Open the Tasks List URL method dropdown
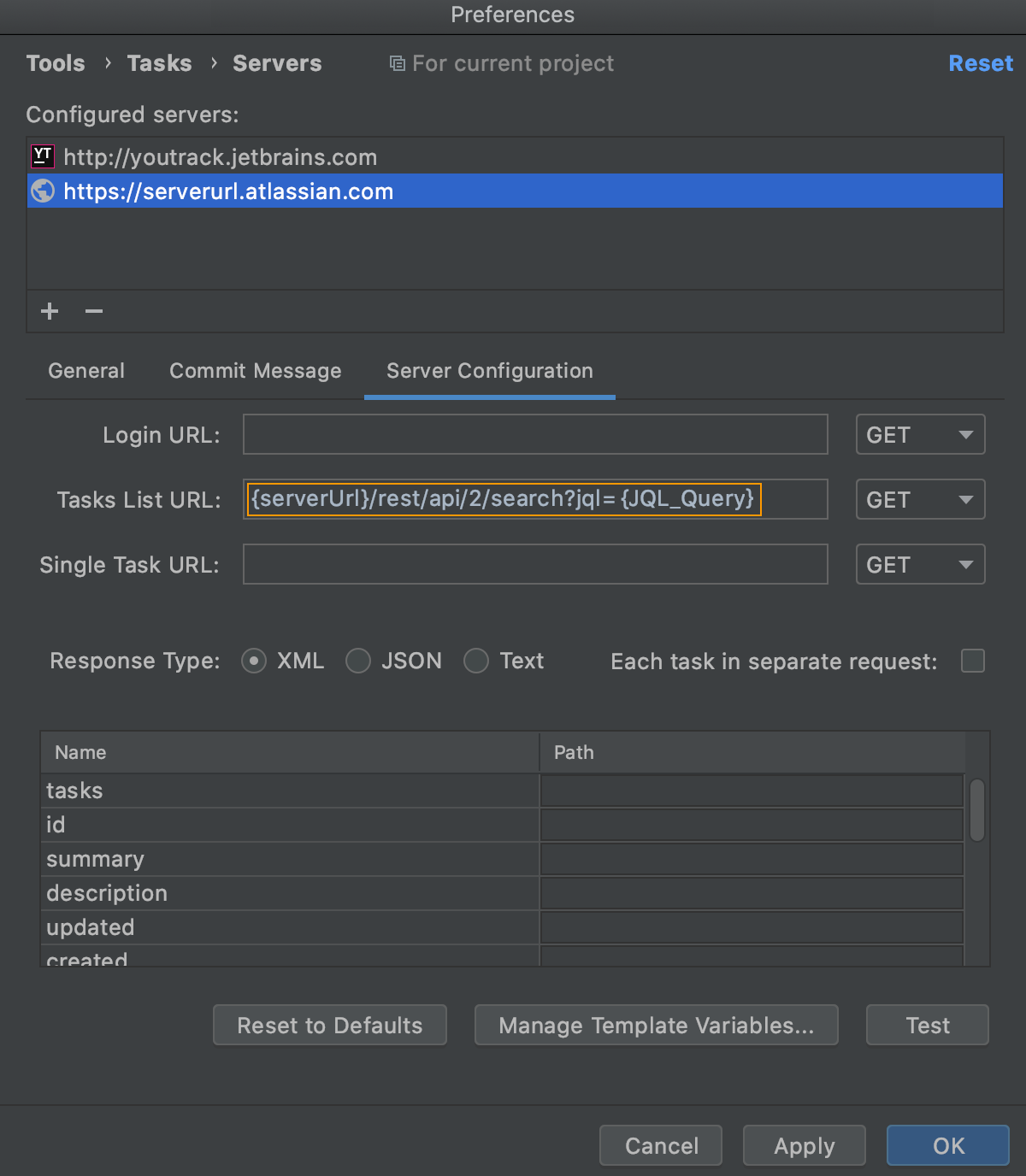The height and width of the screenshot is (1176, 1026). 920,499
